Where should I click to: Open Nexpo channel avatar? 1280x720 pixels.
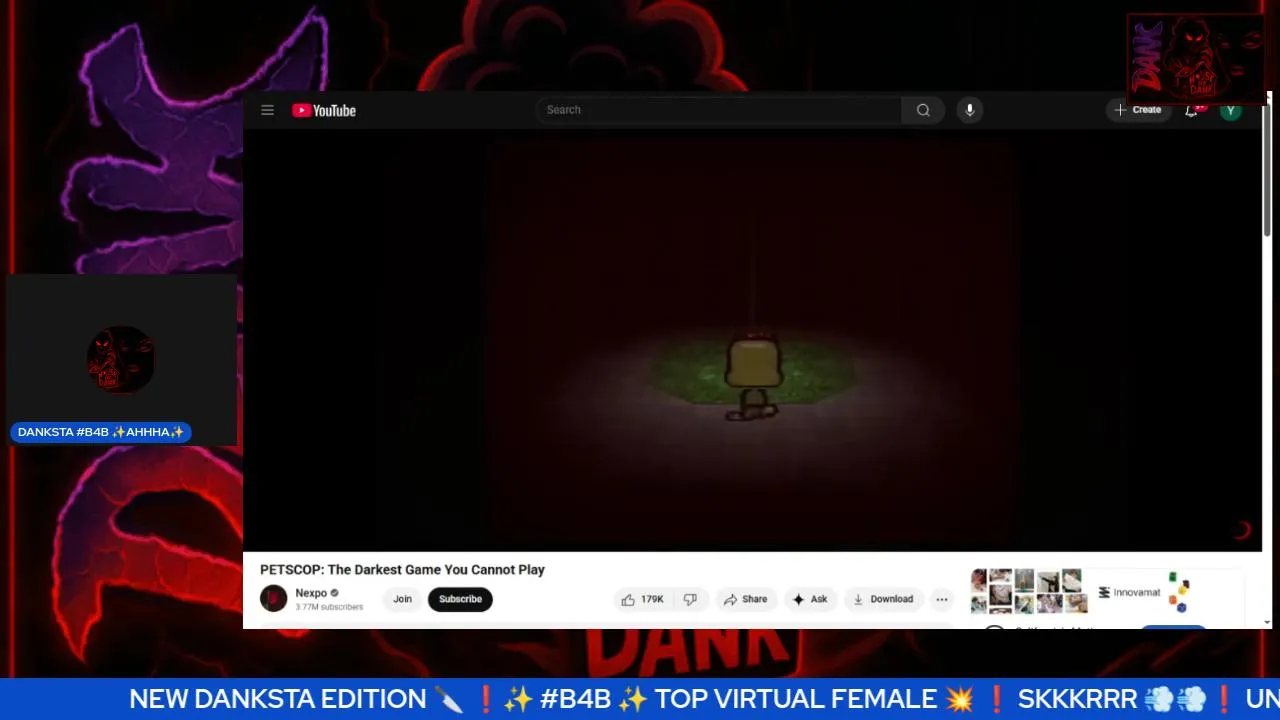pos(273,599)
